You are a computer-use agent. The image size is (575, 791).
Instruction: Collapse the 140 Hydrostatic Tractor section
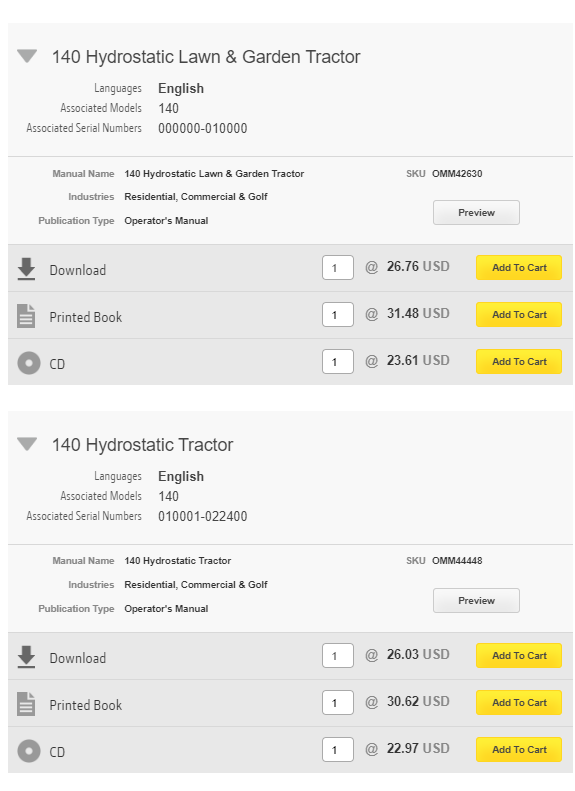pos(27,444)
